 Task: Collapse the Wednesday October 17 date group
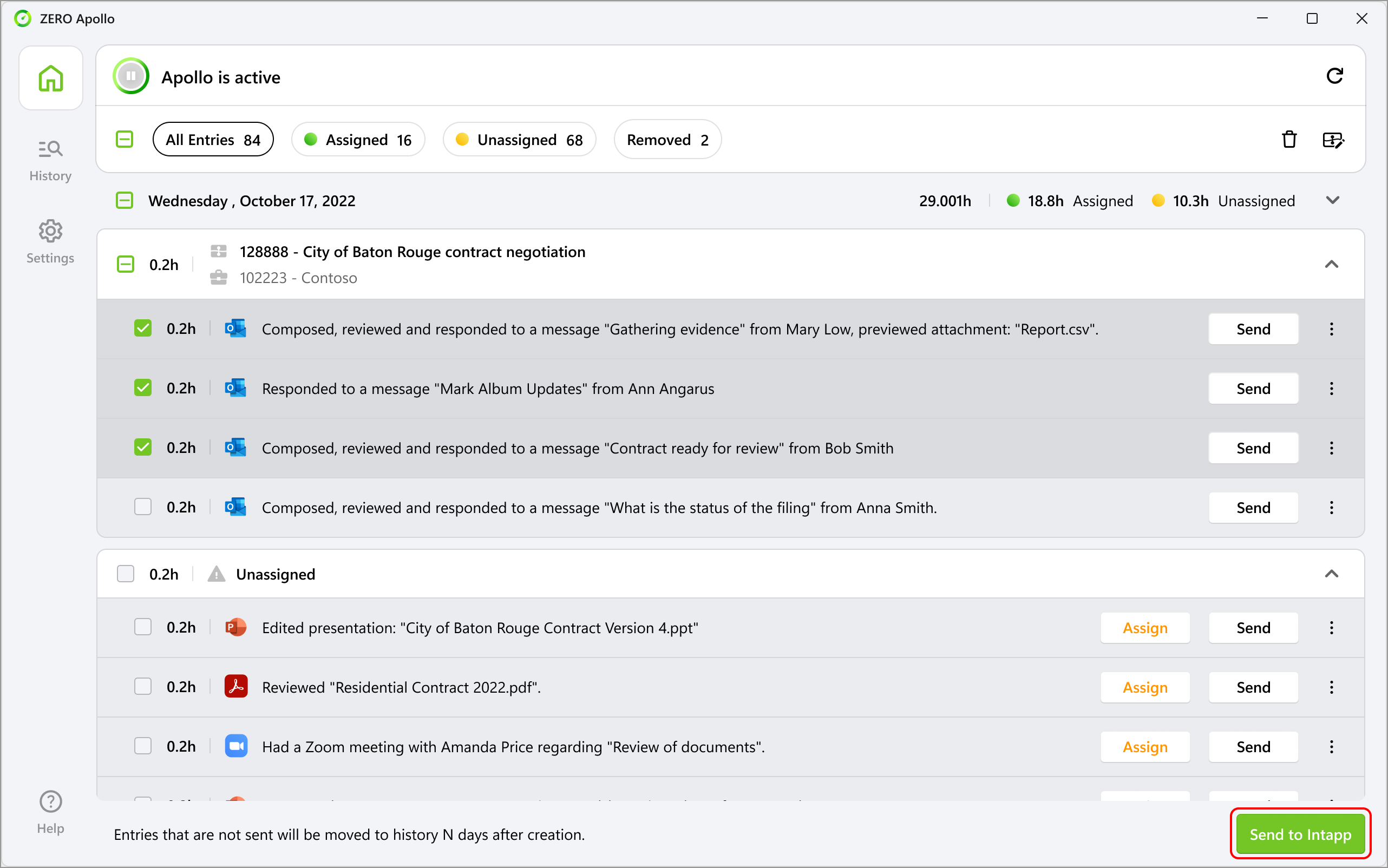(x=1333, y=200)
